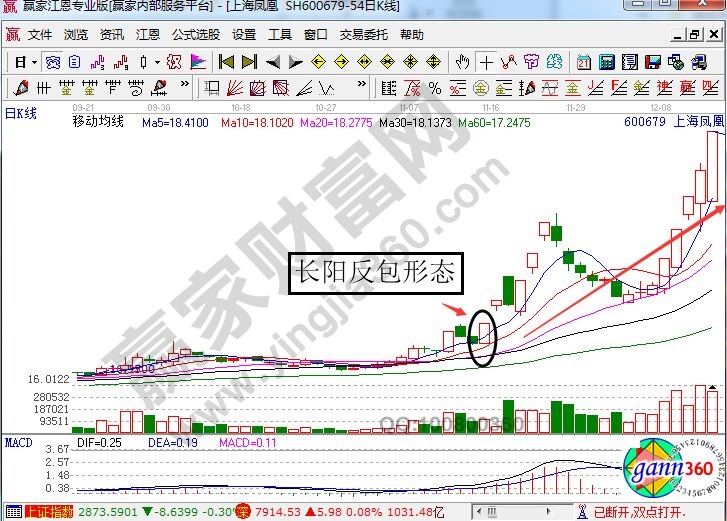This screenshot has width=727, height=521.
Task: Open the 日 period dropdown
Action: (24, 62)
